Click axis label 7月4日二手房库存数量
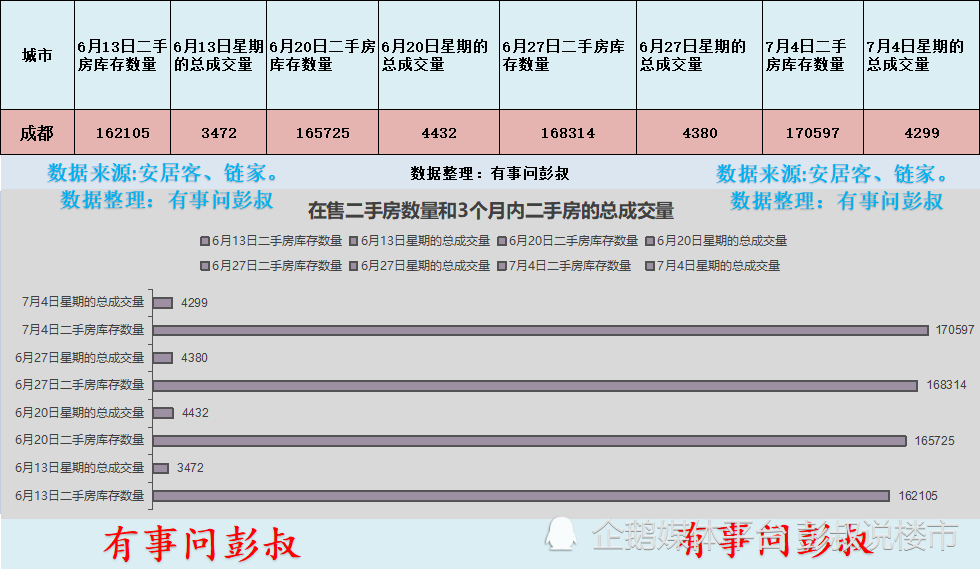 coord(82,330)
